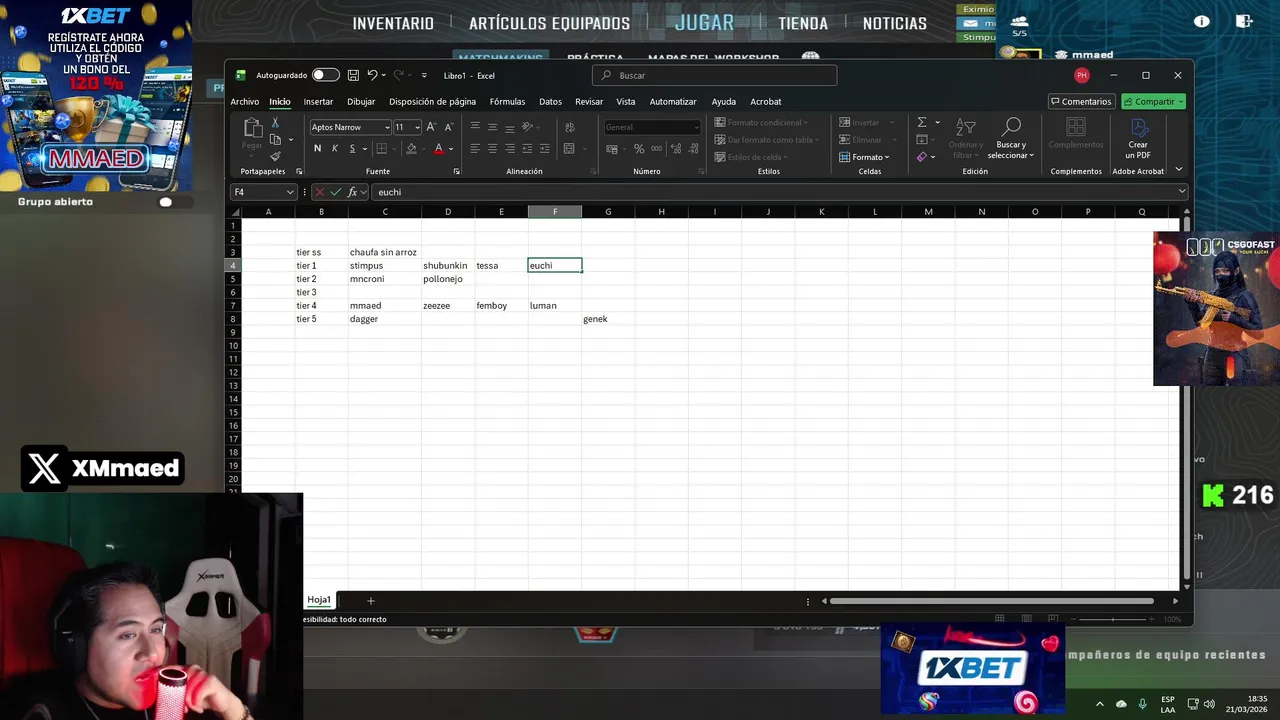The image size is (1280, 720).
Task: Align text right in Alineación group
Action: [510, 148]
